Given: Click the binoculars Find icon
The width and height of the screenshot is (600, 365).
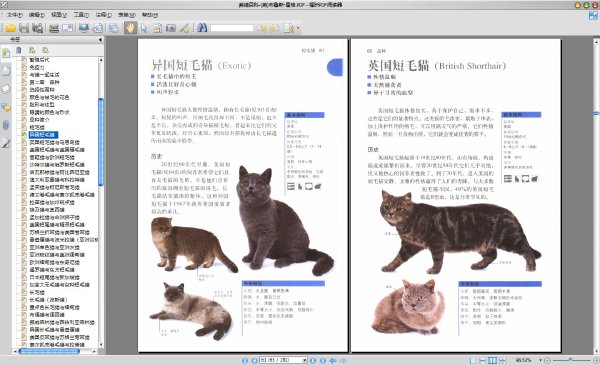Looking at the screenshot, I should (202, 28).
